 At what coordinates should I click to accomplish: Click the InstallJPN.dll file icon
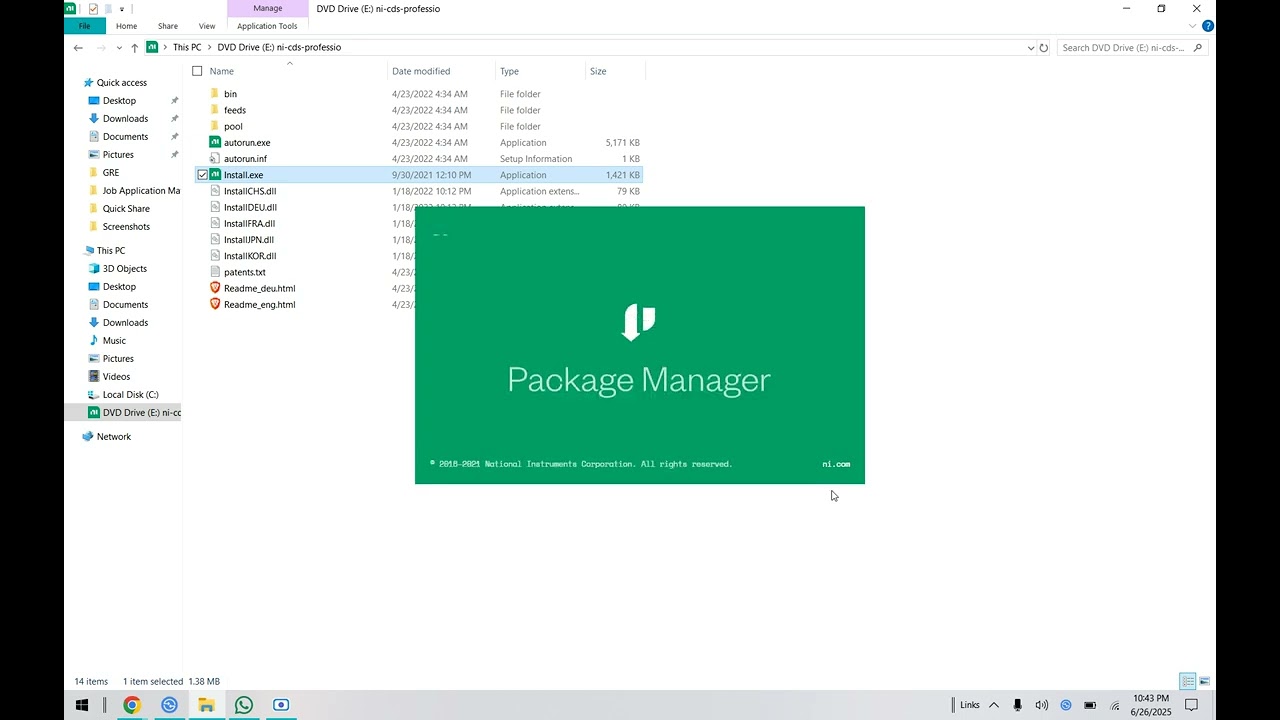[x=214, y=240]
